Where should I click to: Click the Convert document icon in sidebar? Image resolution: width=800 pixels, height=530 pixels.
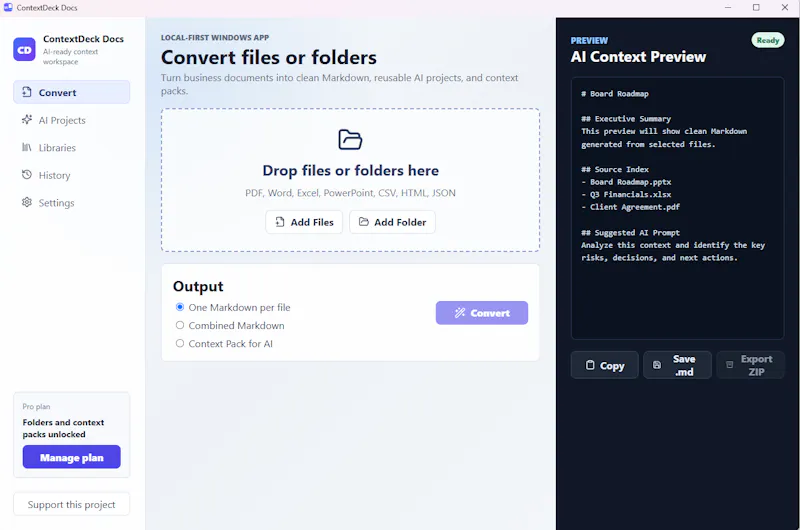(x=27, y=92)
